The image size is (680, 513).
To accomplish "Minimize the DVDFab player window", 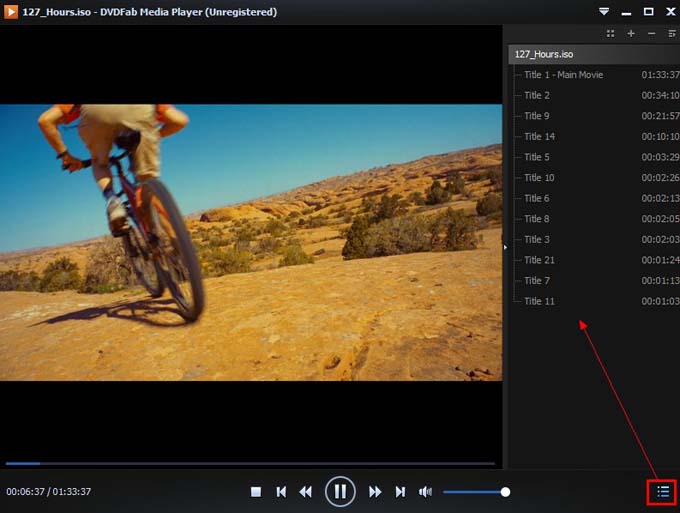I will 626,13.
